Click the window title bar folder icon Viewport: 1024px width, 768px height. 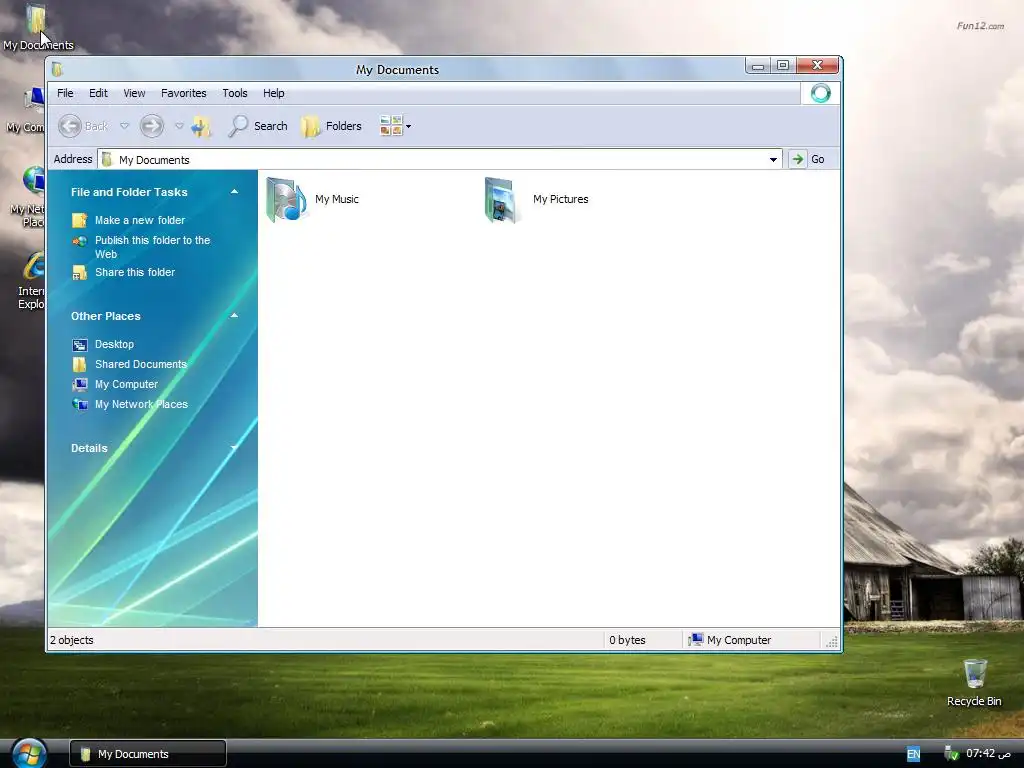pos(57,69)
